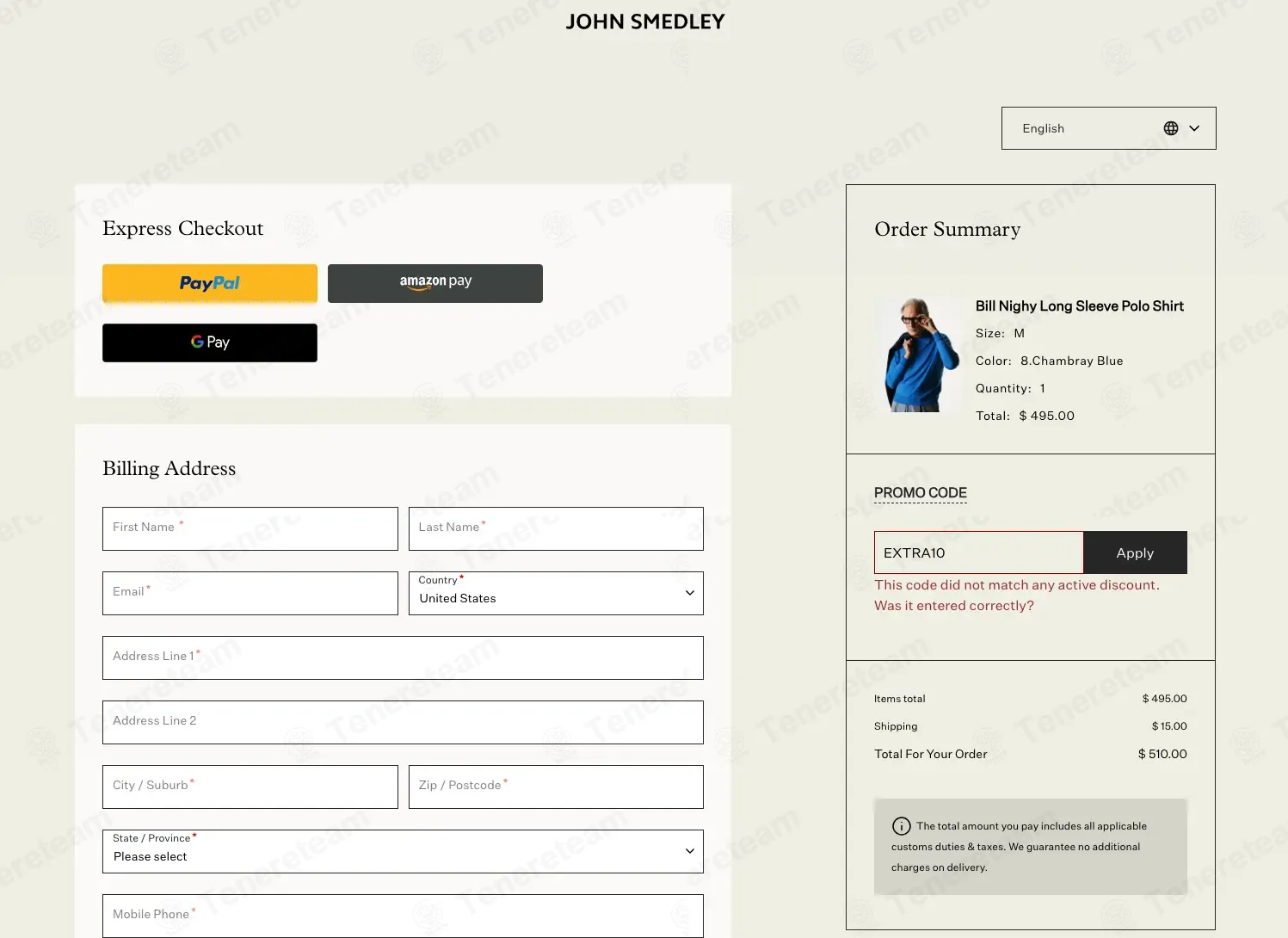
Task: Click the Zip / Postcode field
Action: [x=556, y=787]
